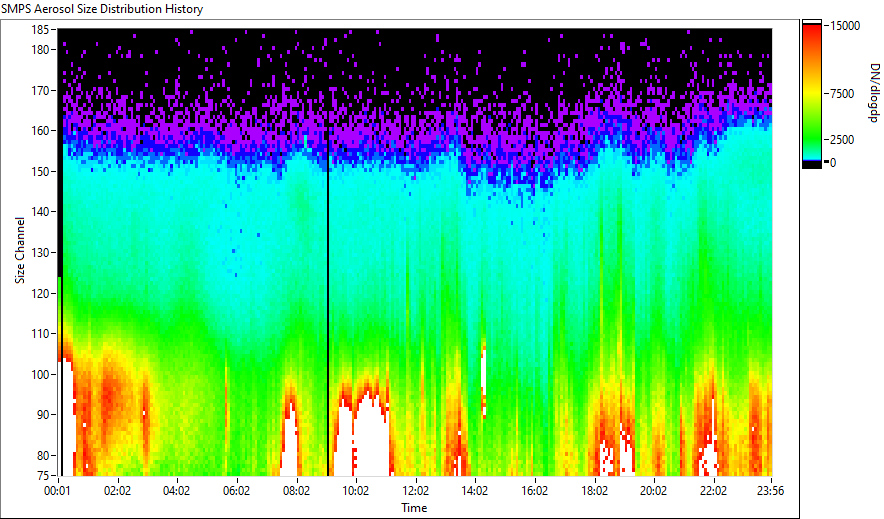The image size is (884, 519).
Task: Click the 12:02 time axis label
Action: point(416,491)
